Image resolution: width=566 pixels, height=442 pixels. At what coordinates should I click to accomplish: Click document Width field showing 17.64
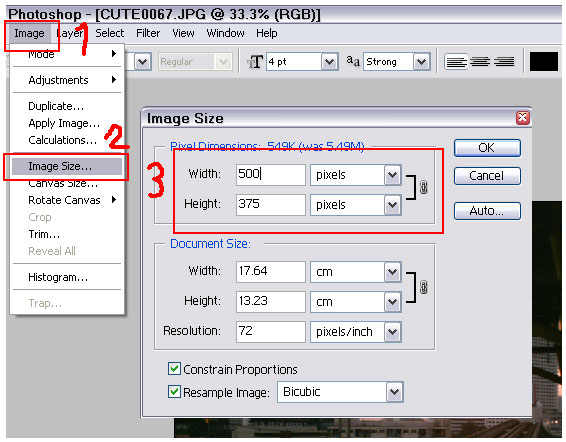pos(271,272)
